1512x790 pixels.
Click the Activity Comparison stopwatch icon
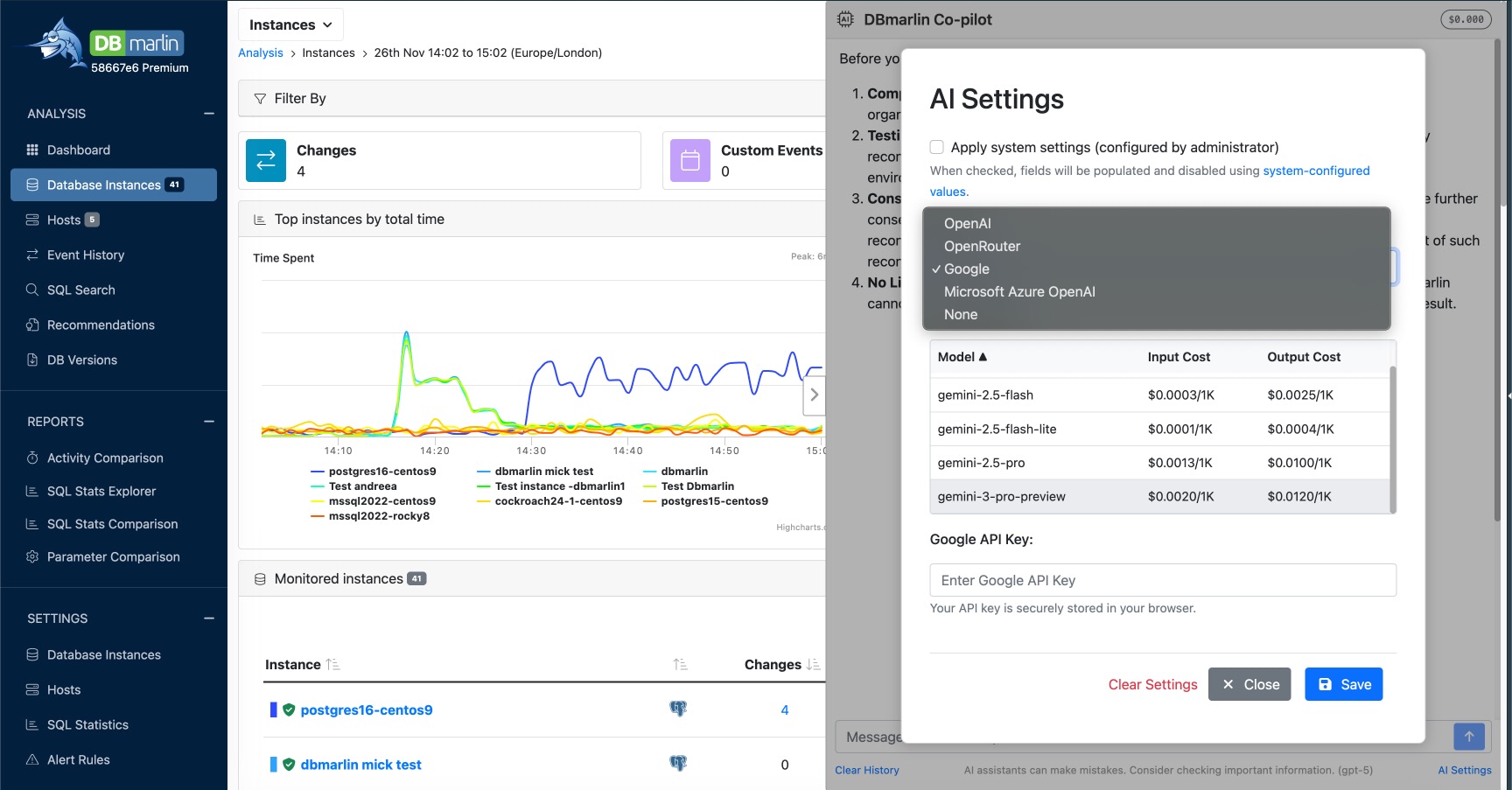point(32,458)
